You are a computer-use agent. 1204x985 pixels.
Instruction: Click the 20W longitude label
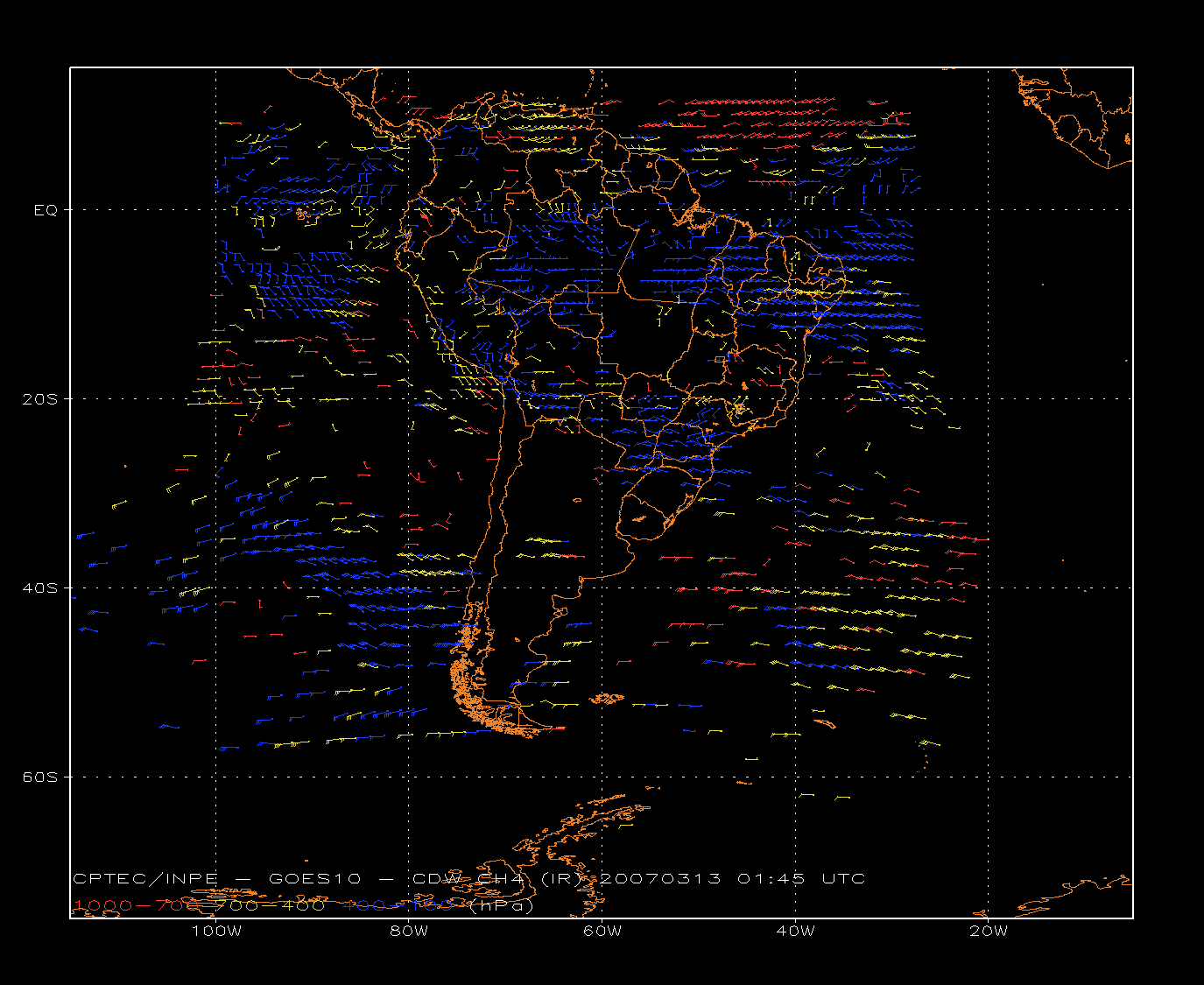coord(989,931)
